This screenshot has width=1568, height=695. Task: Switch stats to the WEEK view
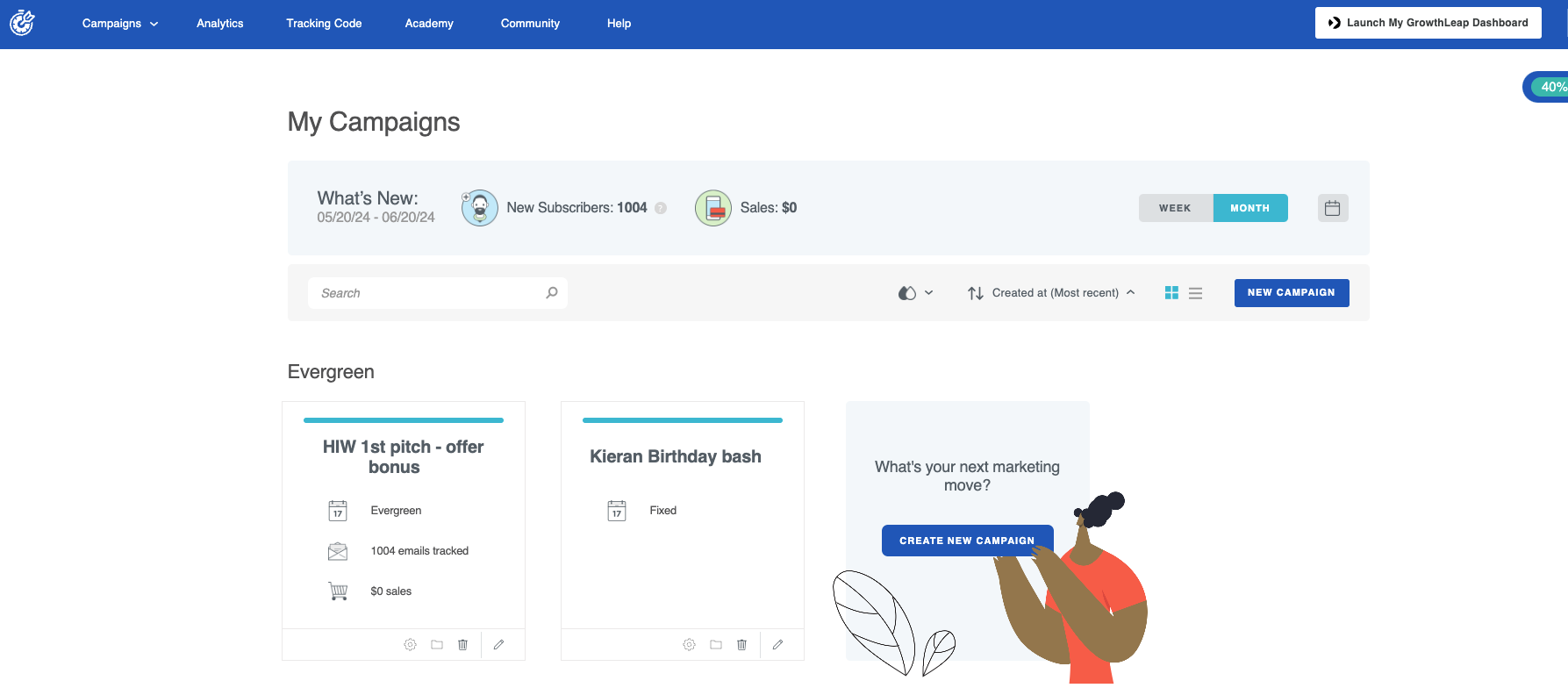pos(1175,208)
